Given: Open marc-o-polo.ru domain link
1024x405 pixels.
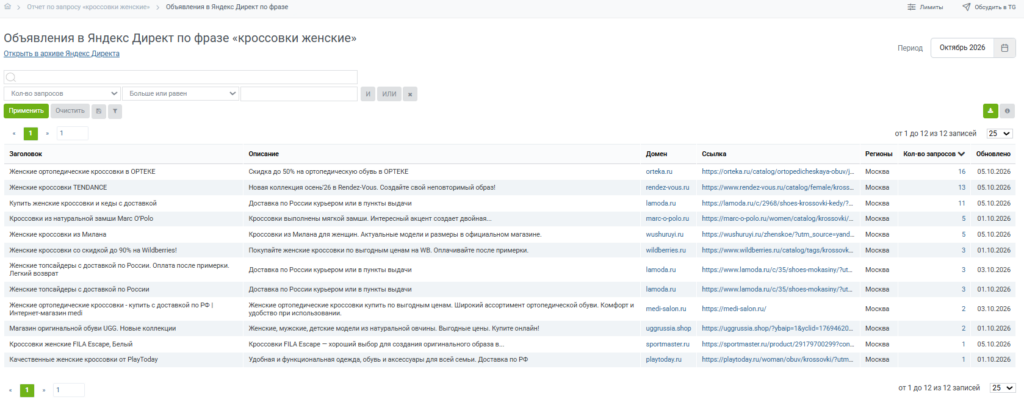Looking at the screenshot, I should pyautogui.click(x=668, y=219).
